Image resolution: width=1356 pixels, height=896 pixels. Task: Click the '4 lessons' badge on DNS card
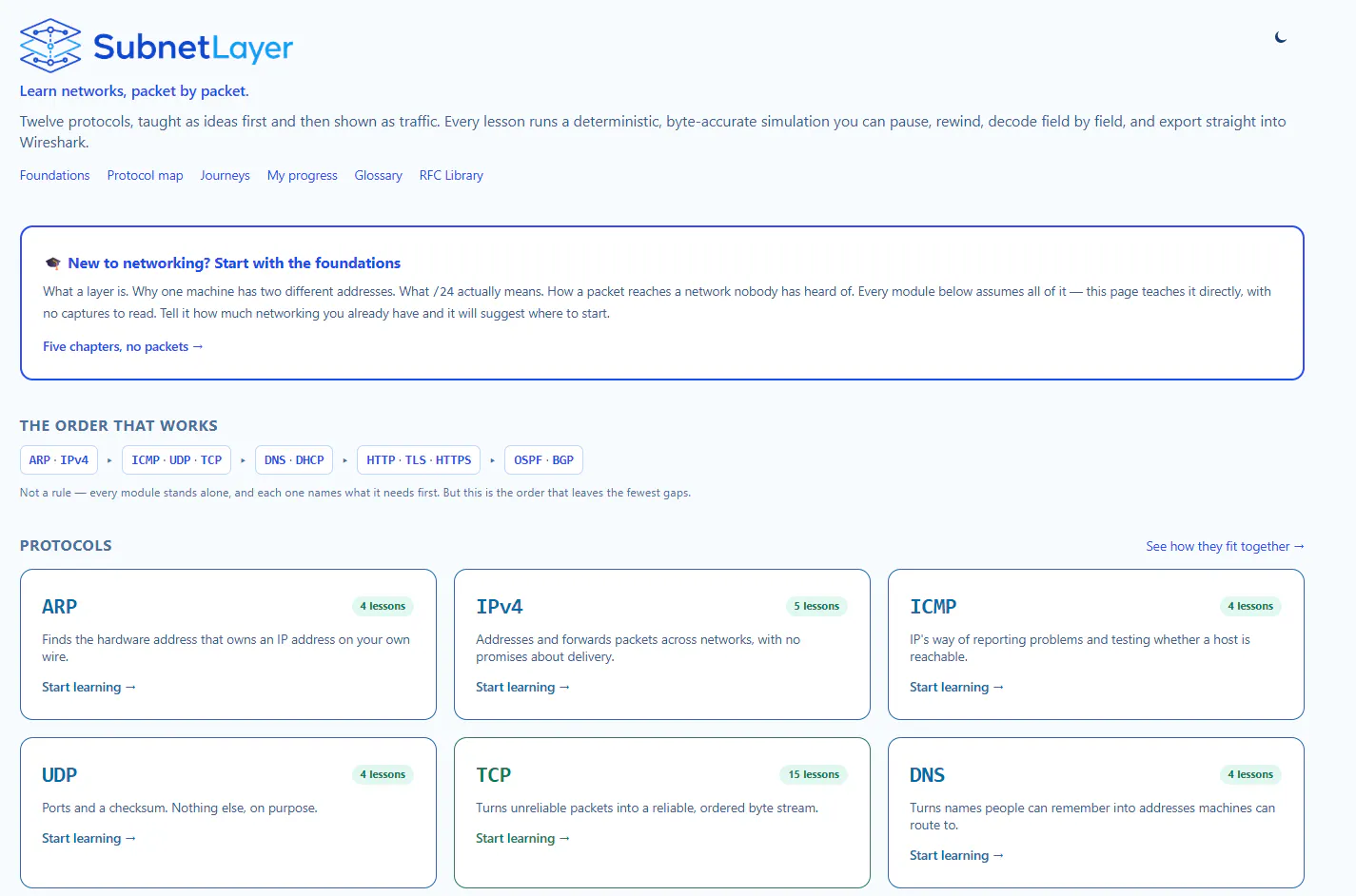(x=1250, y=774)
